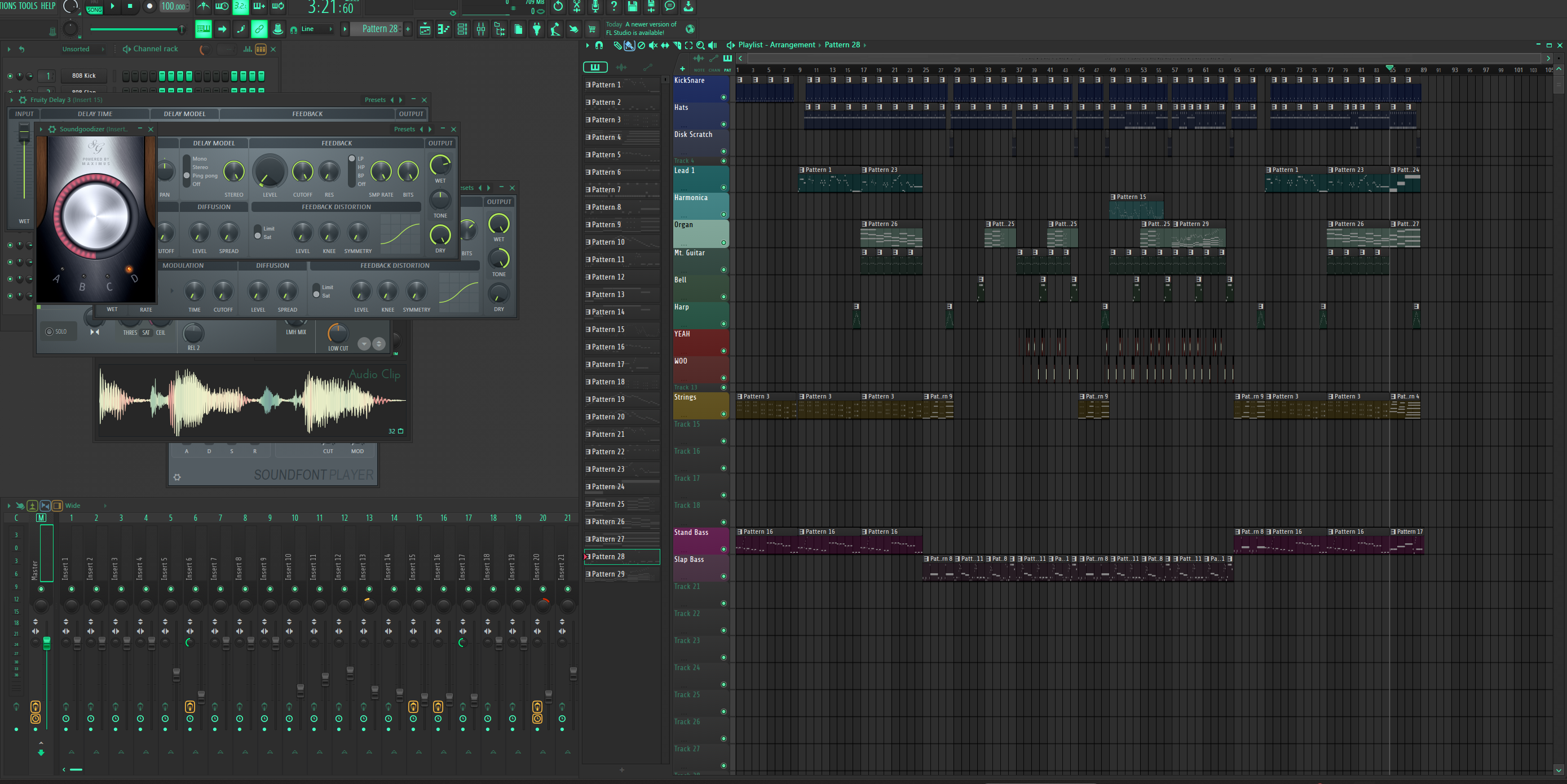This screenshot has width=1567, height=784.
Task: Toggle the PAT/SONG mode switch
Action: (x=94, y=7)
